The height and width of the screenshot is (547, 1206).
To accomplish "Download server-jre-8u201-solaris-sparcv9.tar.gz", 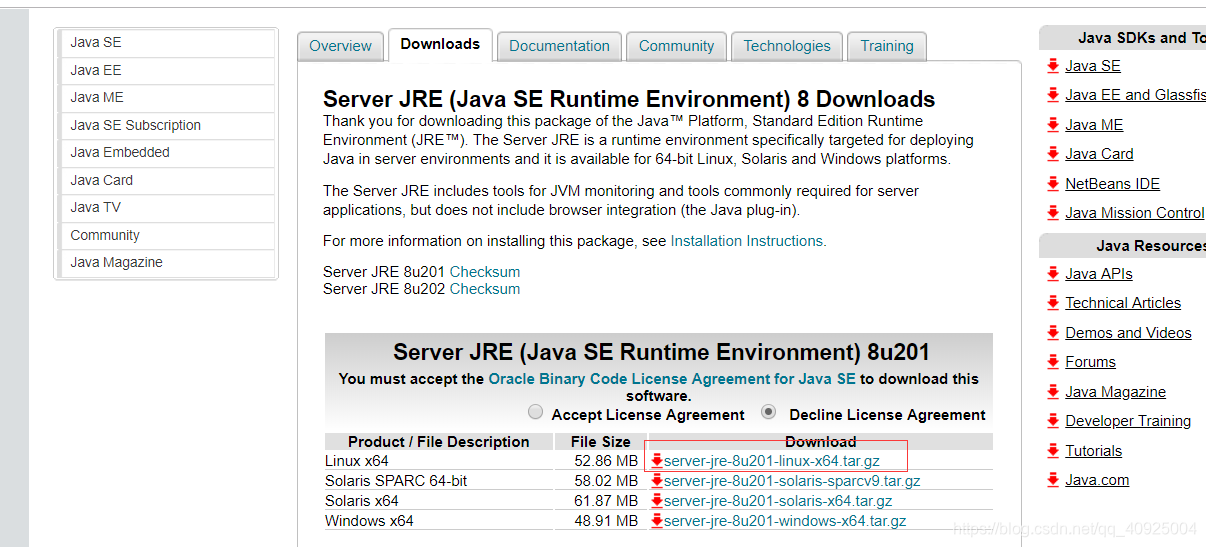I will pos(792,481).
